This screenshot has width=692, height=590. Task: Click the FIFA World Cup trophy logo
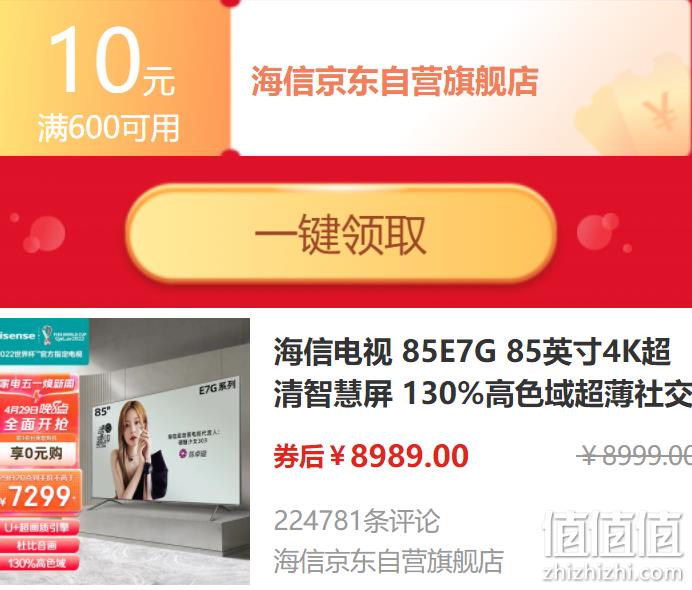47,337
